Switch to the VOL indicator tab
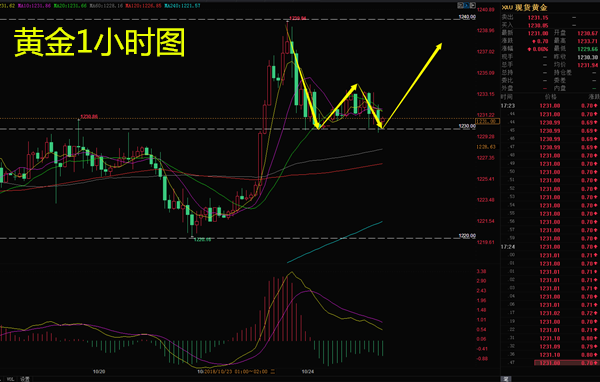The image size is (600, 382). coord(11,379)
